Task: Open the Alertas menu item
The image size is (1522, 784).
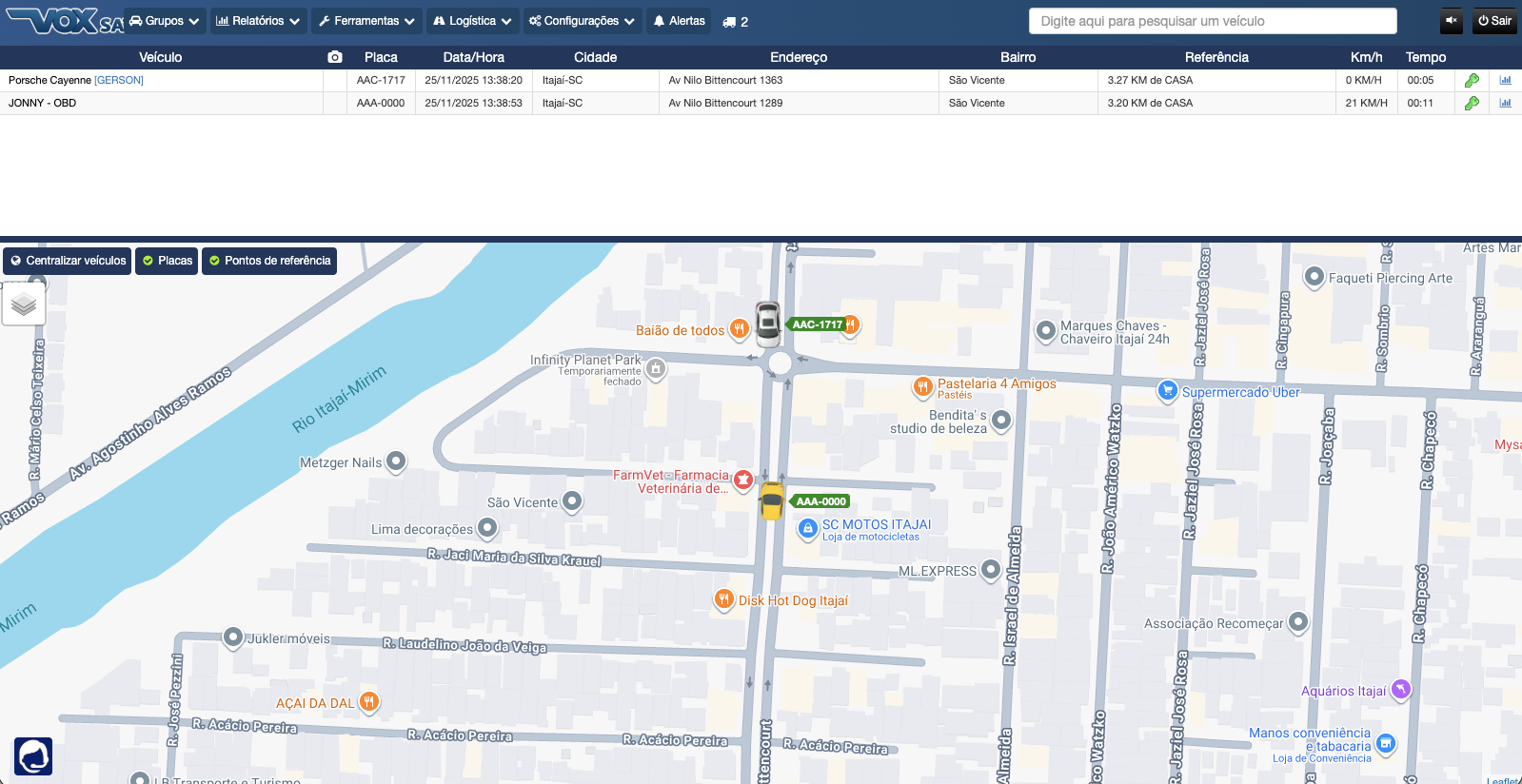Action: [x=679, y=21]
